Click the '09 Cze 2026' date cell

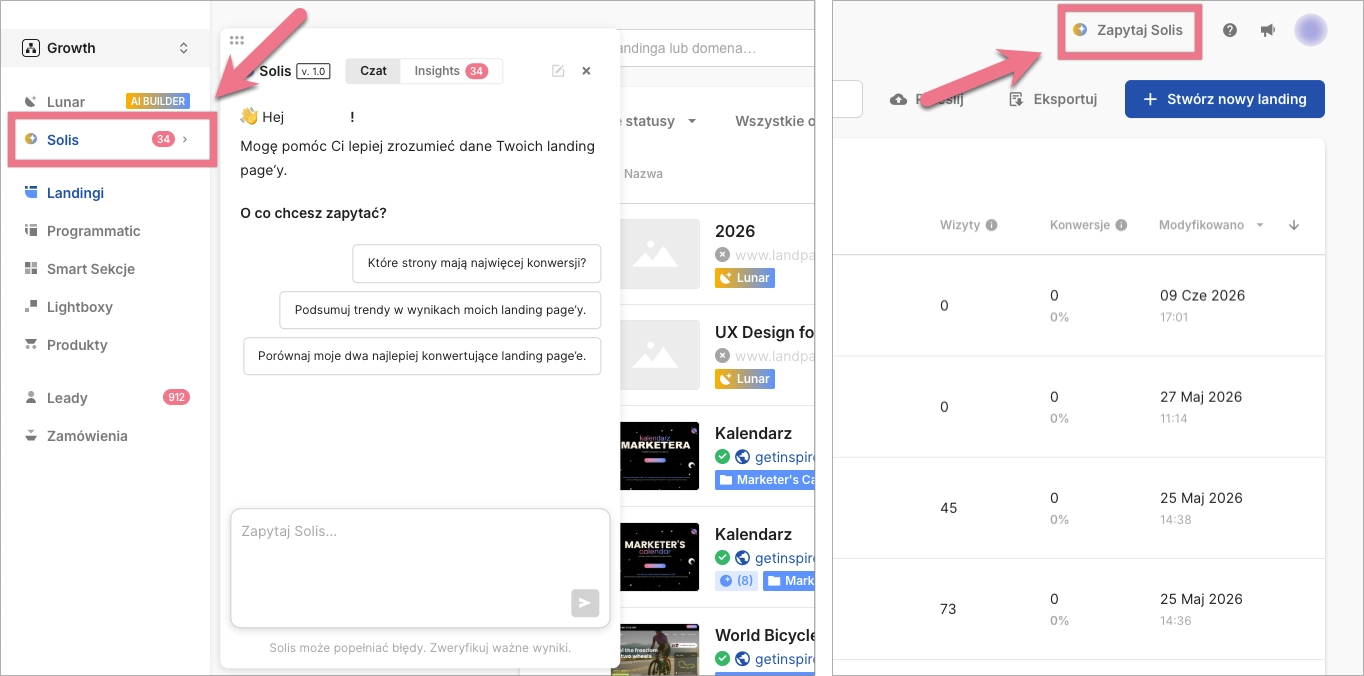(x=1201, y=296)
